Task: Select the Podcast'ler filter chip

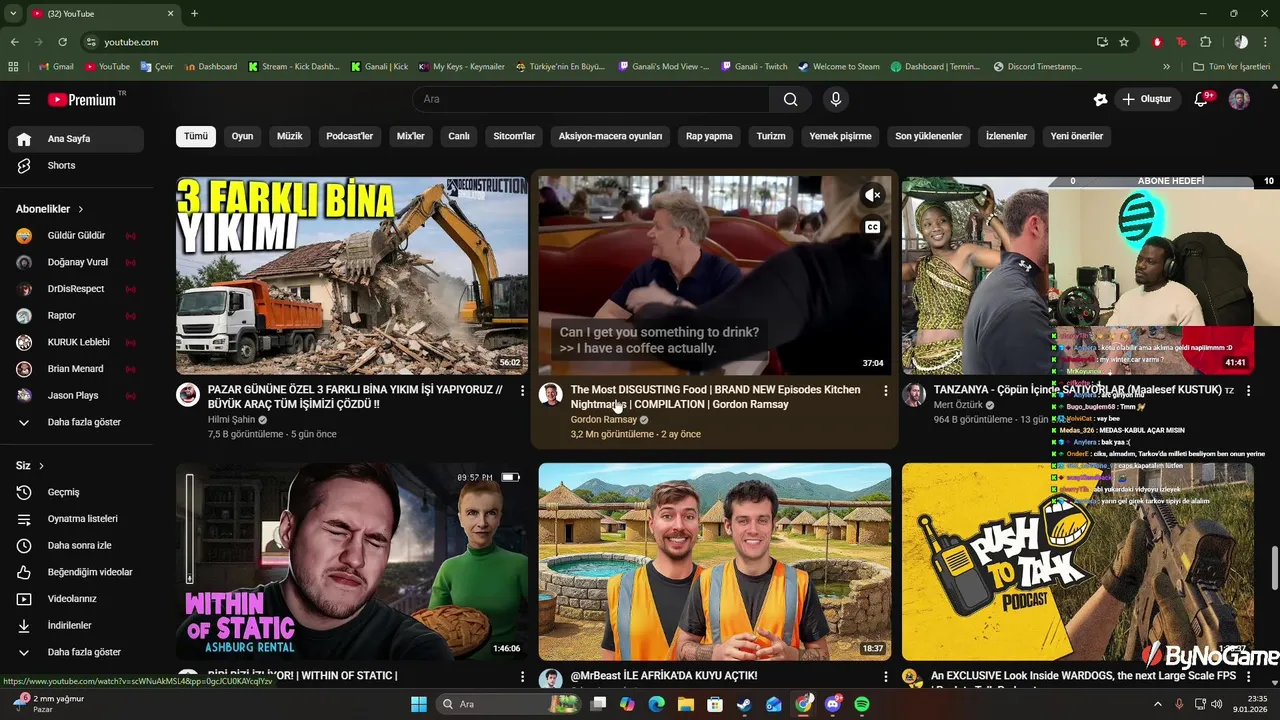Action: (x=350, y=136)
